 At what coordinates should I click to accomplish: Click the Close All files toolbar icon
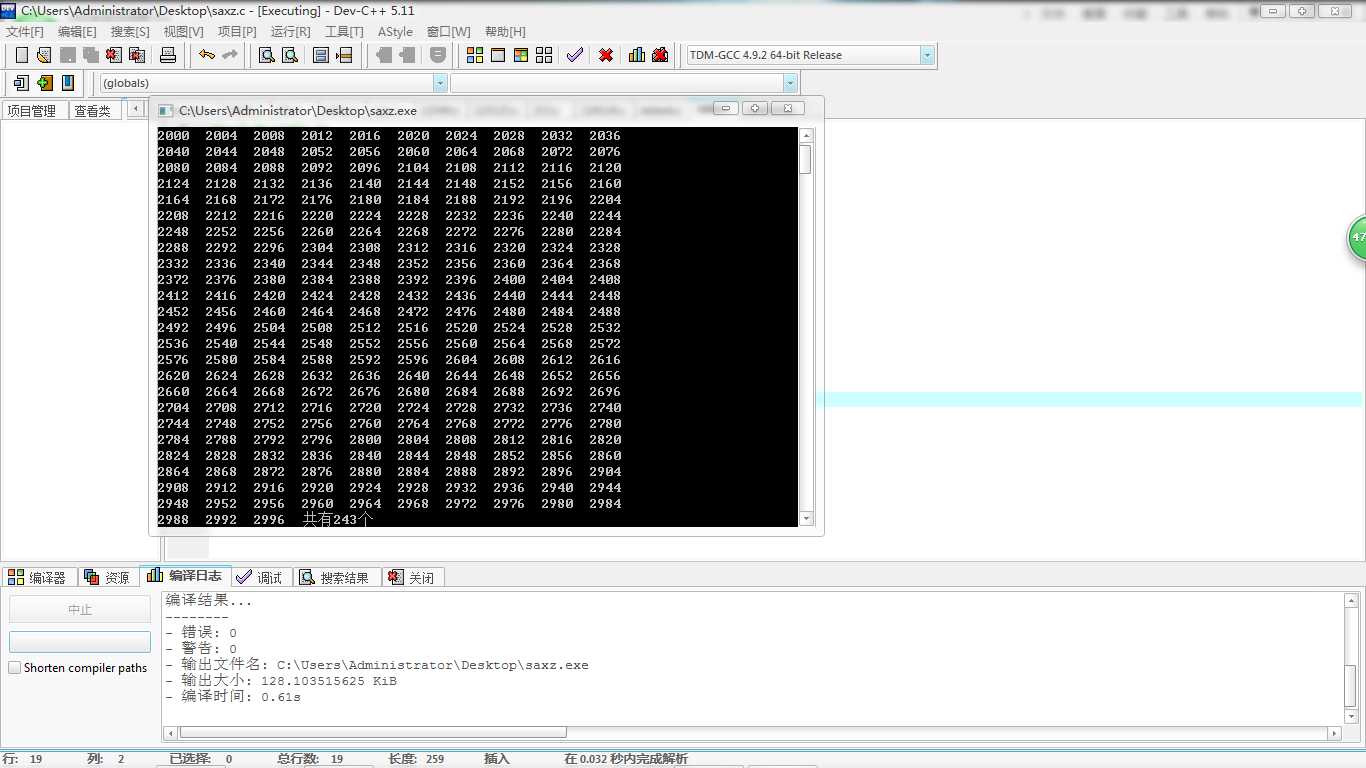point(137,55)
